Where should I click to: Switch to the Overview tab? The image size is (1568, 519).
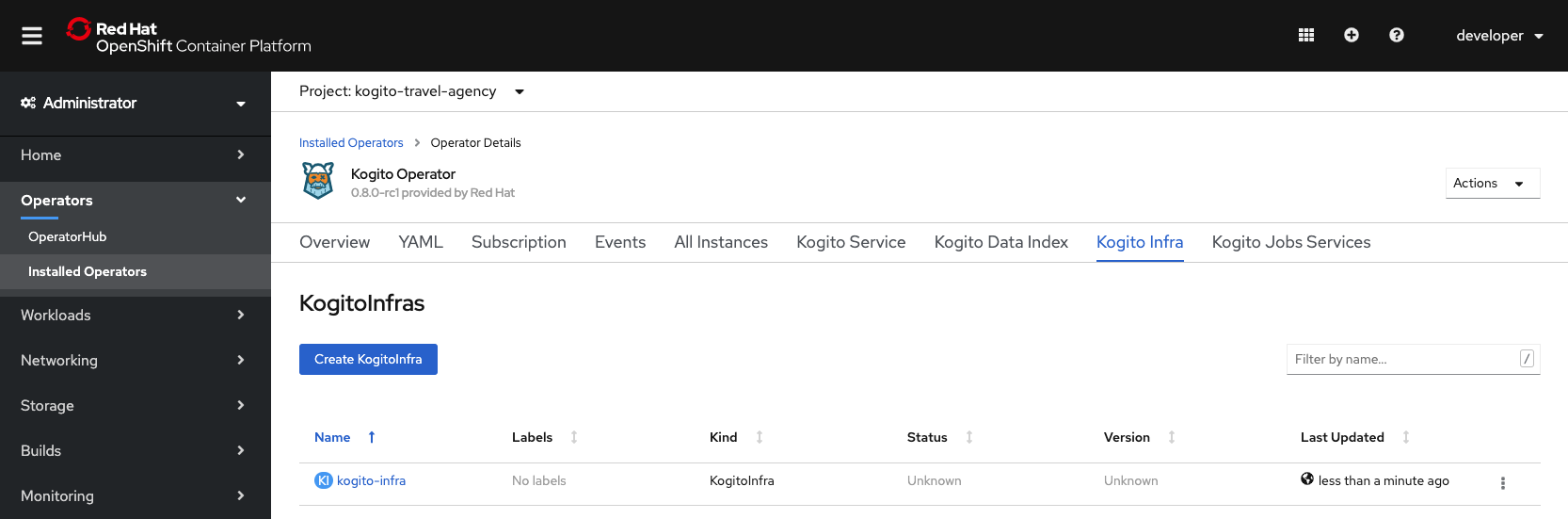[x=334, y=242]
